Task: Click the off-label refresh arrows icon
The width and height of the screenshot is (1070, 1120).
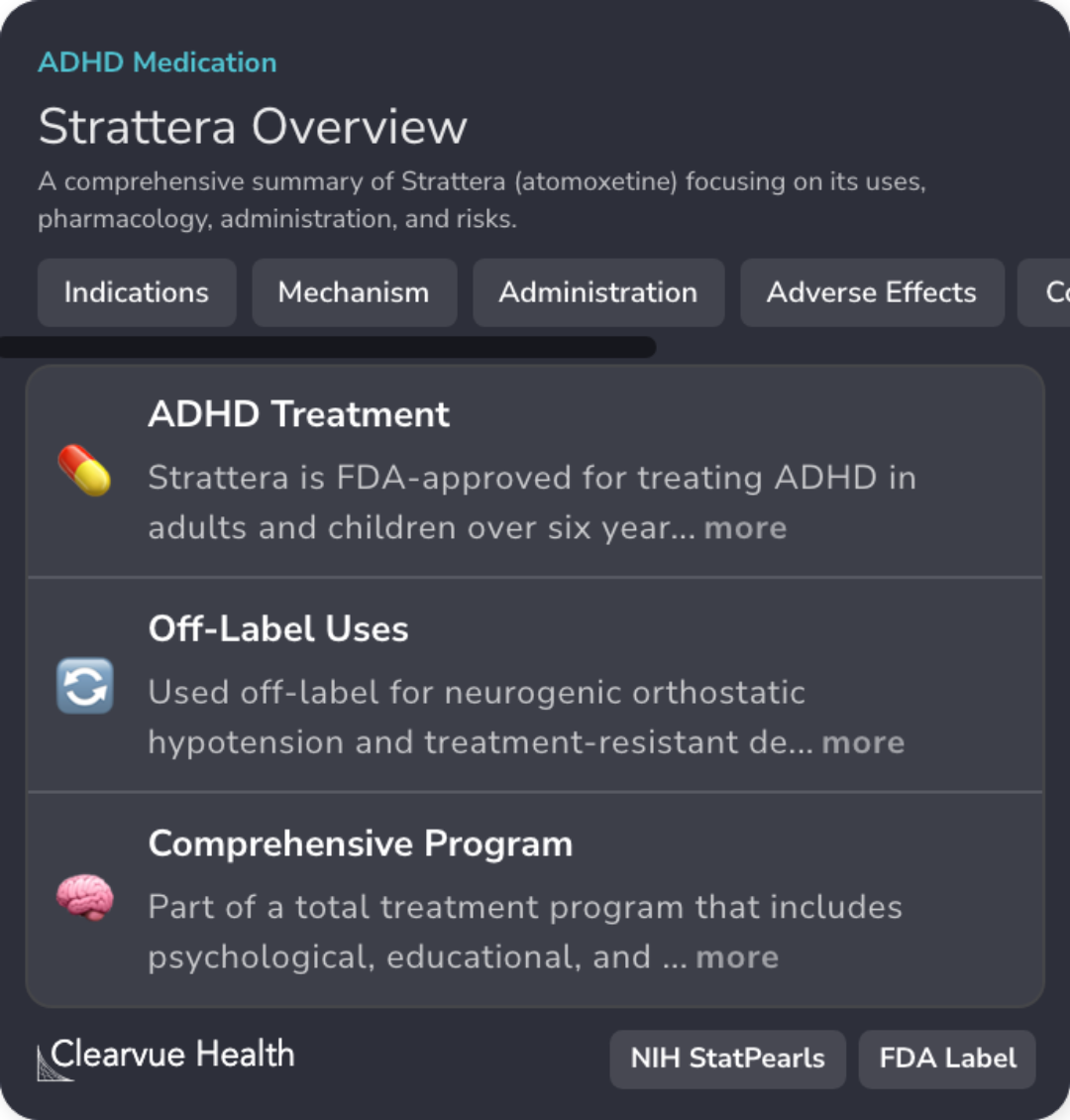Action: [84, 686]
